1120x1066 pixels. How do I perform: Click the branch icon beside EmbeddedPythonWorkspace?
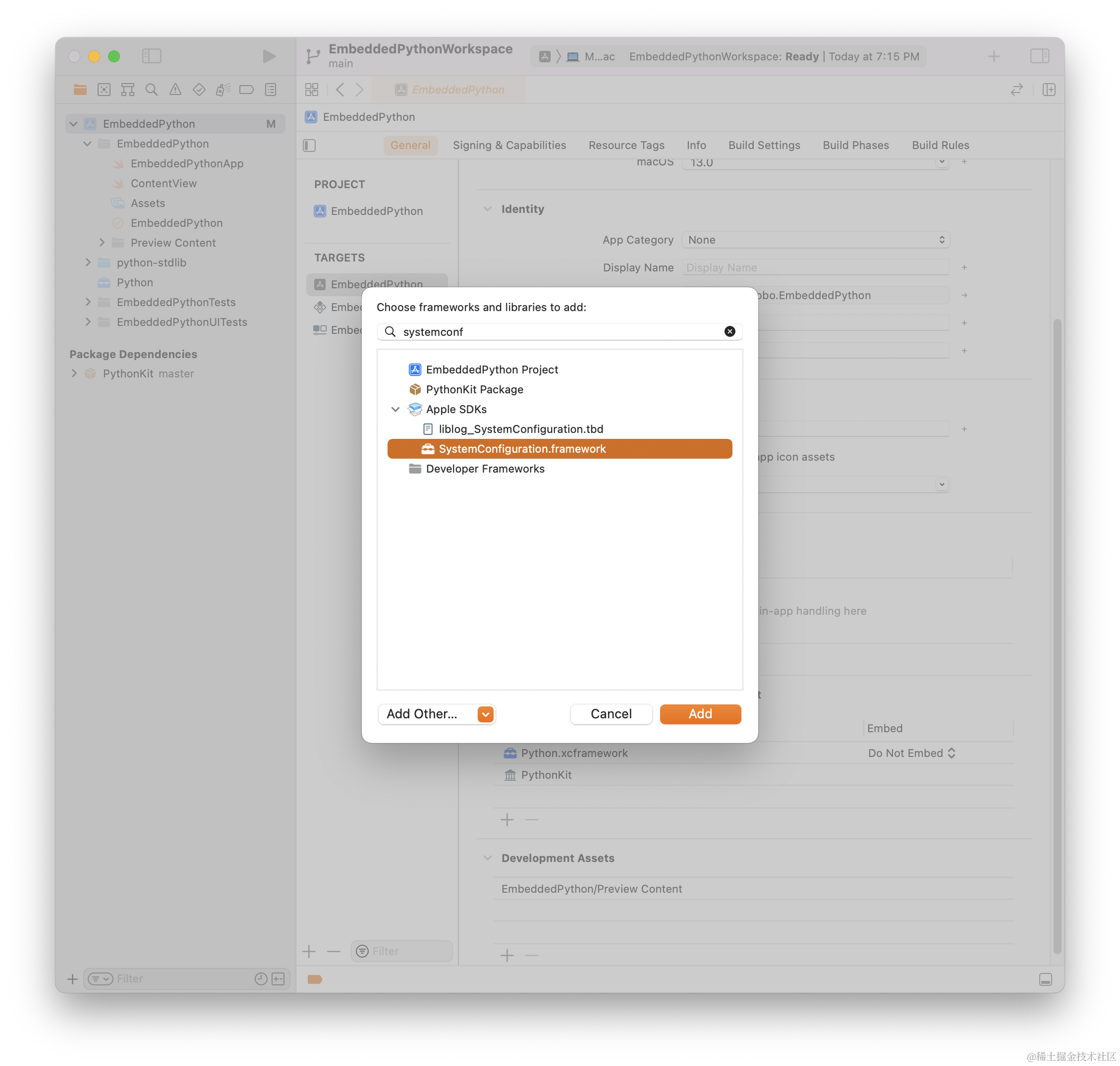pos(312,55)
